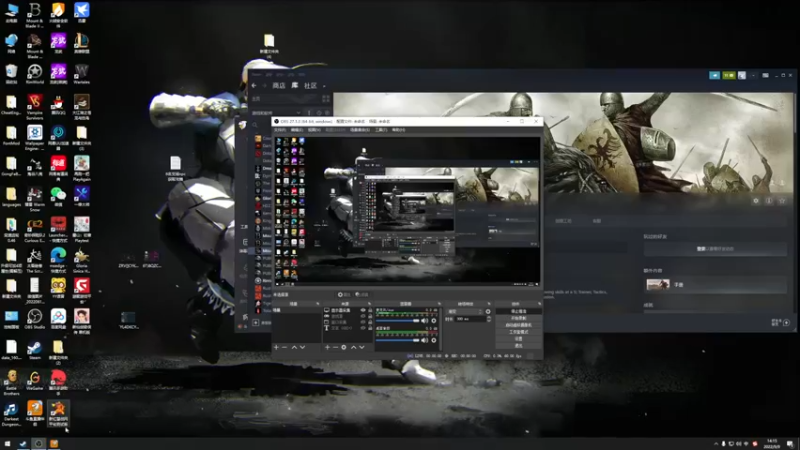
Task: Open Battle Brothers desktop shortcut
Action: [x=11, y=383]
